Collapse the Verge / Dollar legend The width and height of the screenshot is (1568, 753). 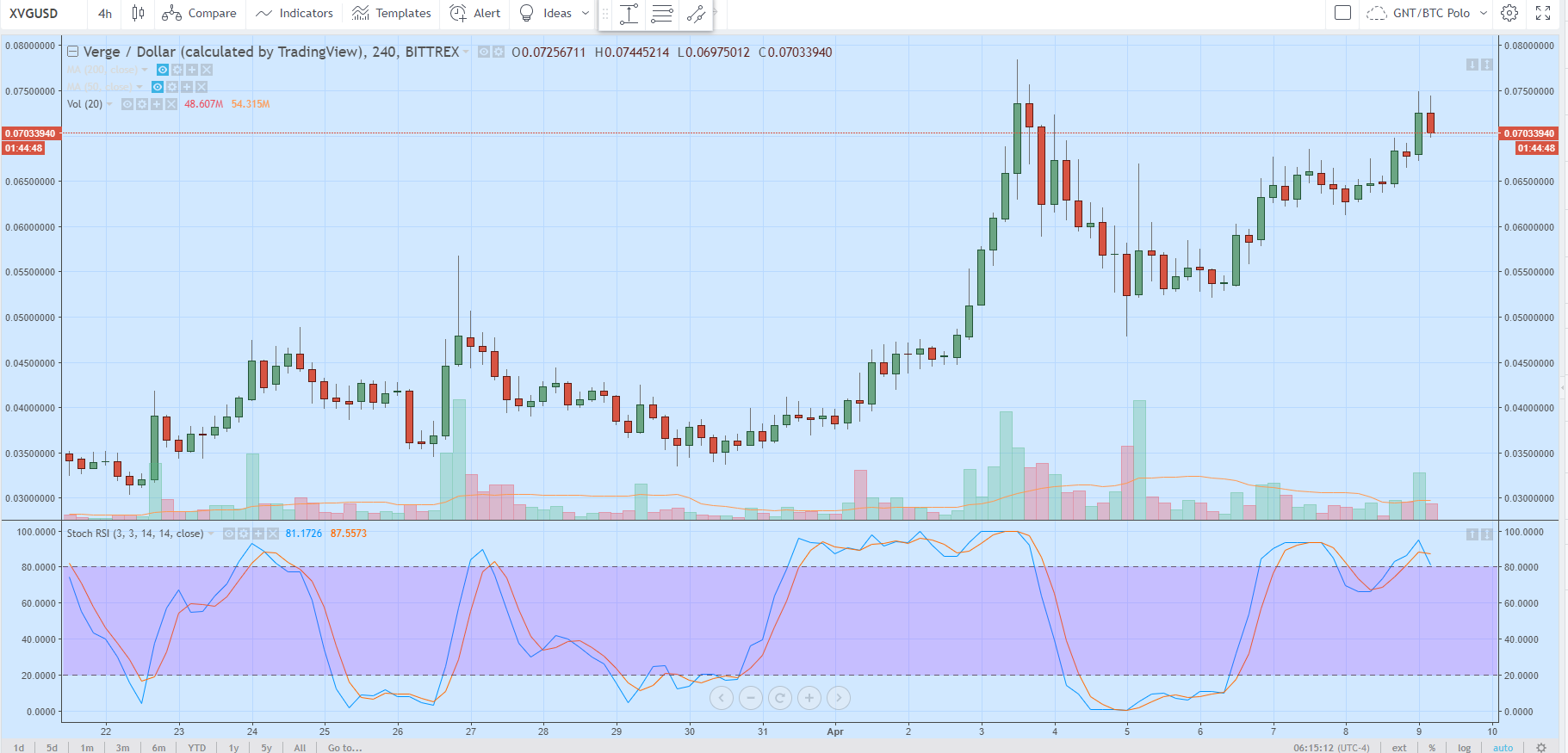coord(72,52)
